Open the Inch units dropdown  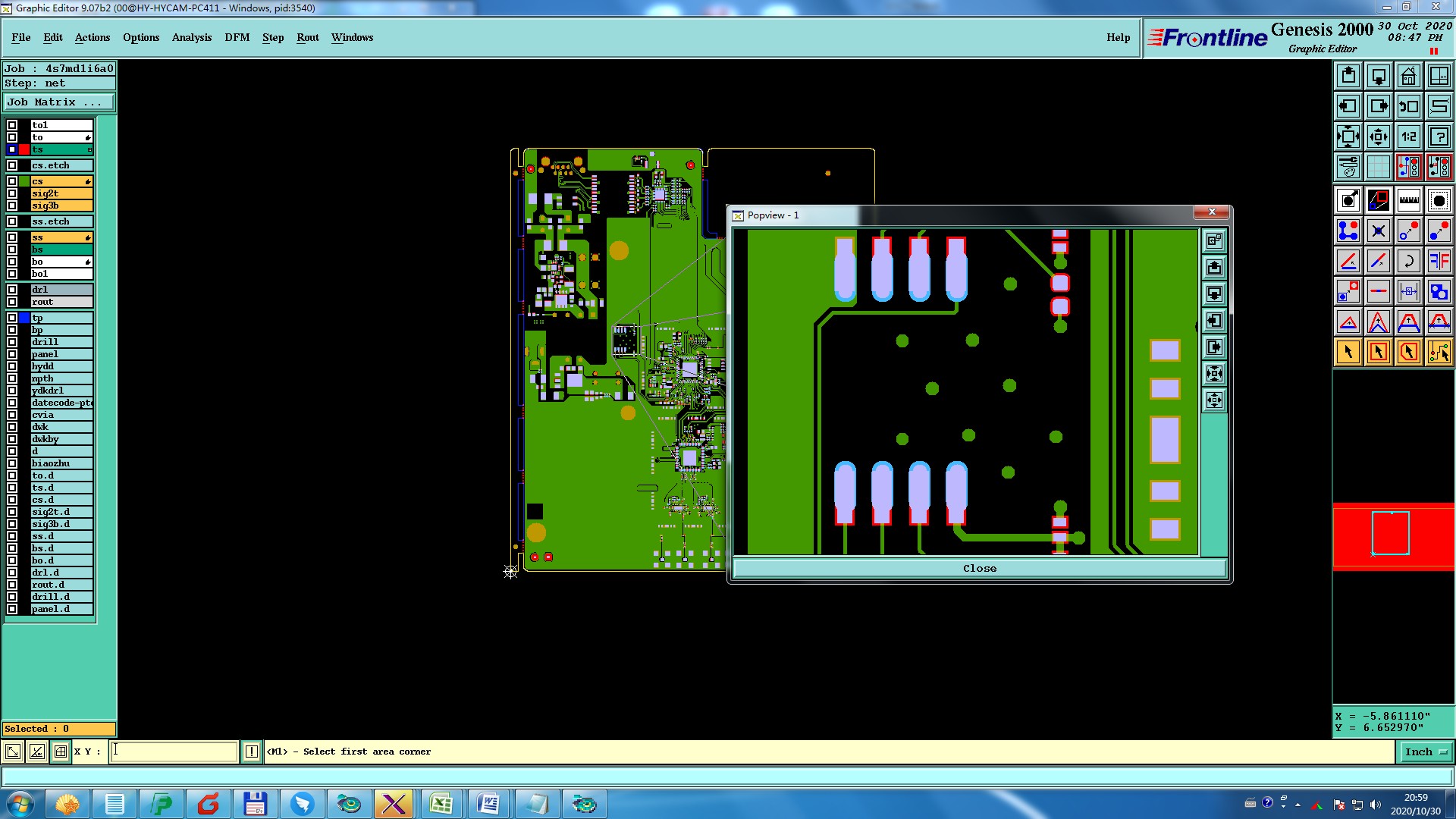tap(1426, 752)
